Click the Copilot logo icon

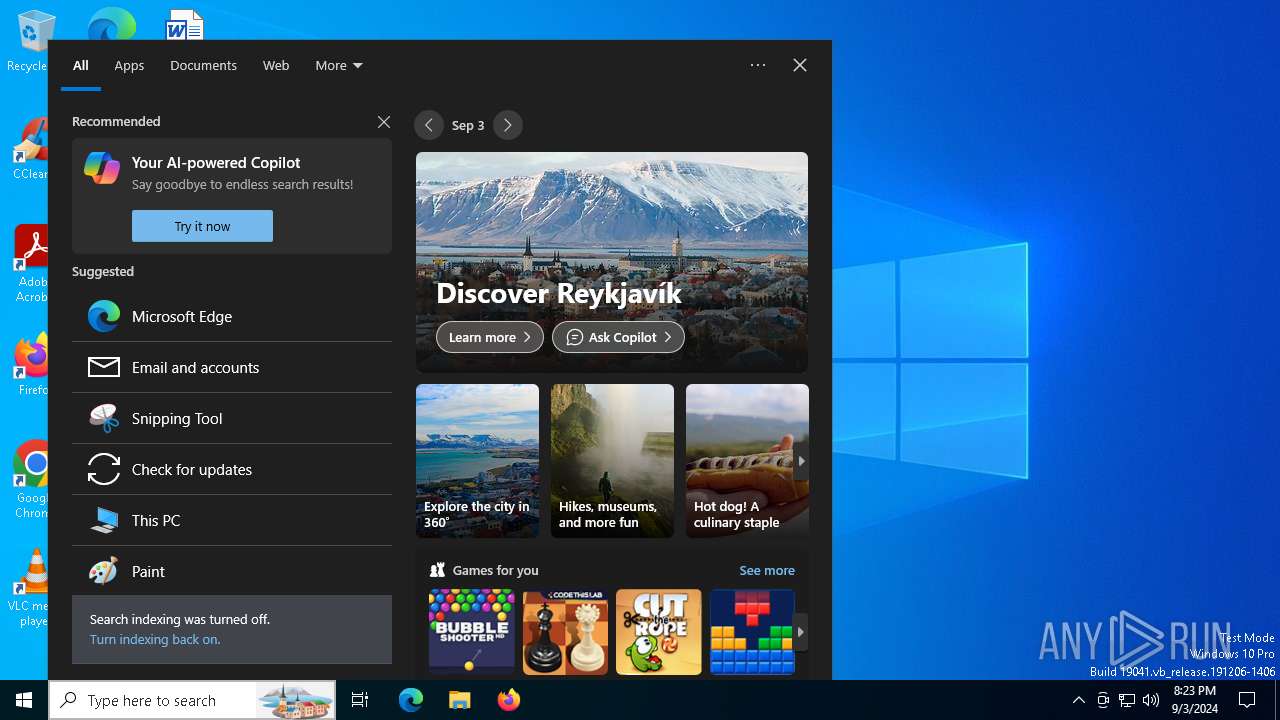click(x=102, y=168)
